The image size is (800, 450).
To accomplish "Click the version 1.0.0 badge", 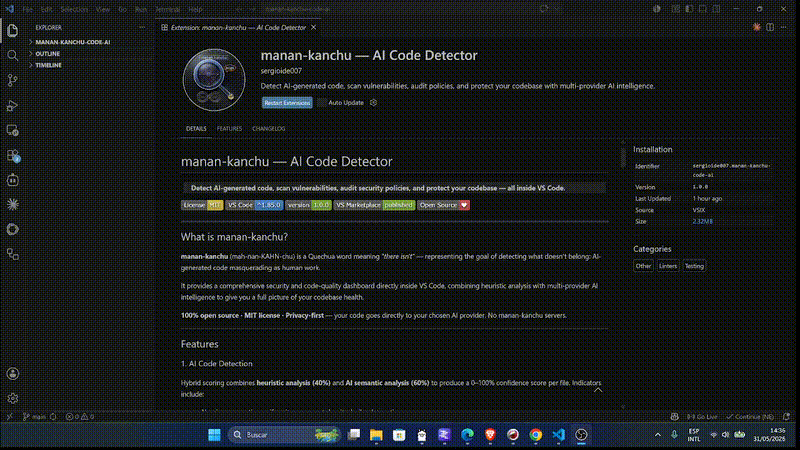I will click(308, 205).
